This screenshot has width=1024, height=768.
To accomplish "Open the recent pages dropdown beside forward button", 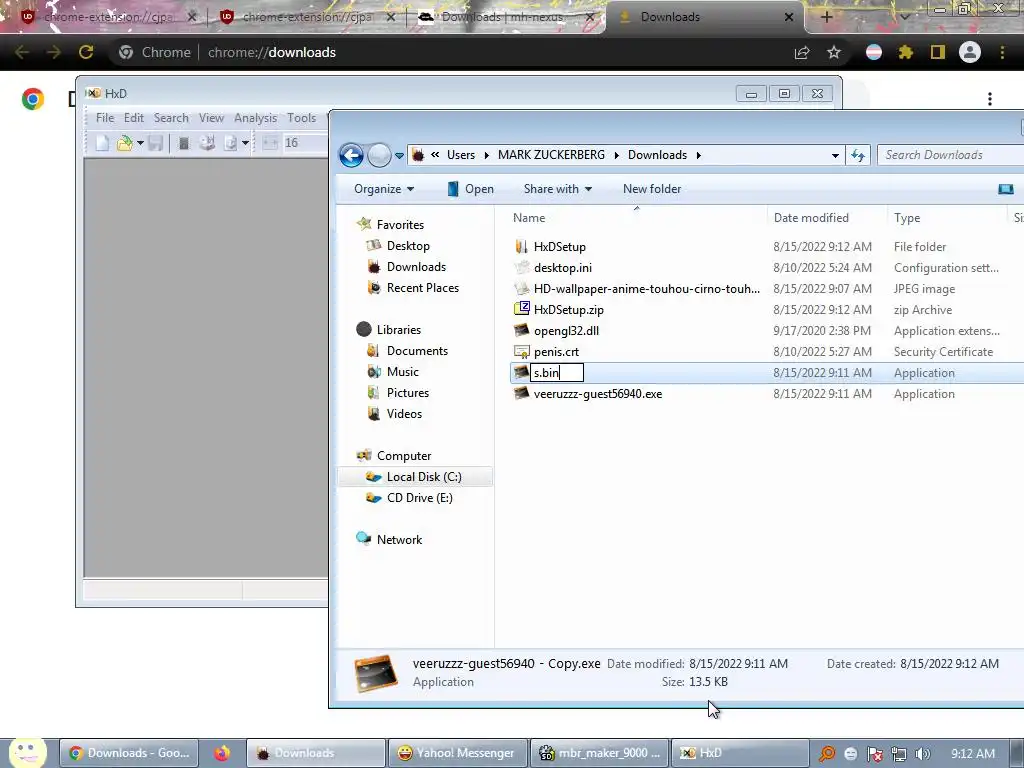I will [x=399, y=156].
